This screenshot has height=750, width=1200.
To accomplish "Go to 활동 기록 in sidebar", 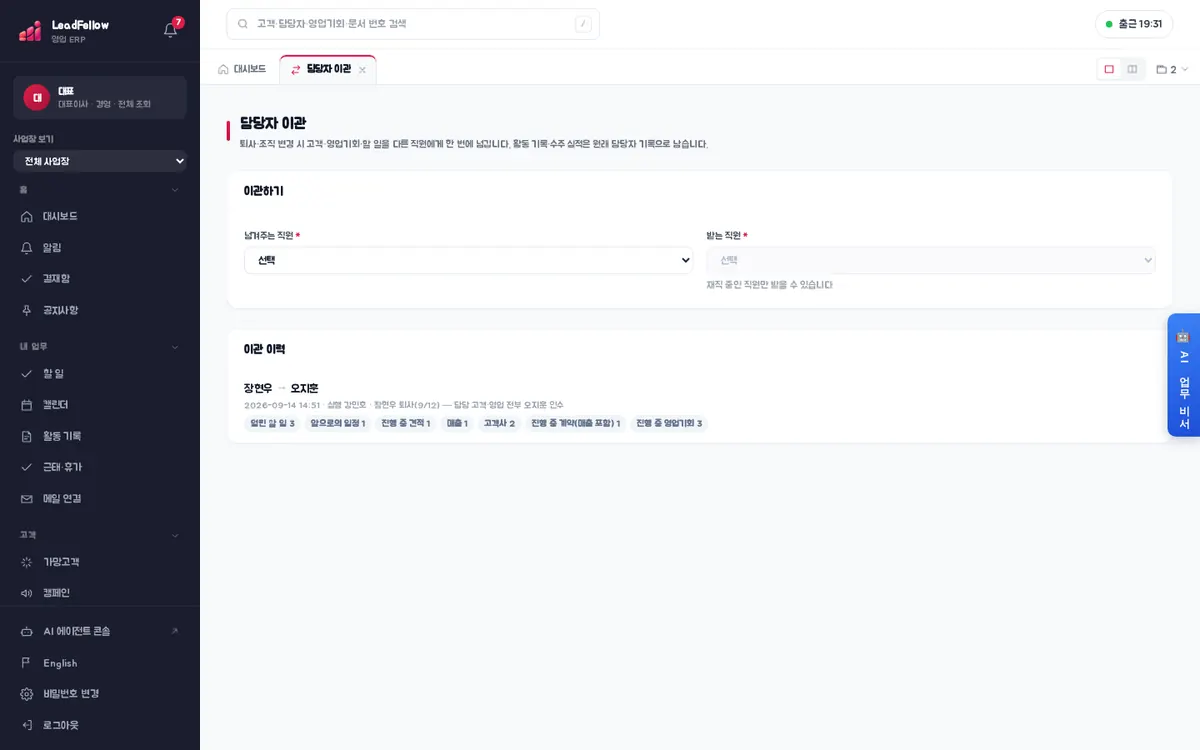I will [100, 436].
